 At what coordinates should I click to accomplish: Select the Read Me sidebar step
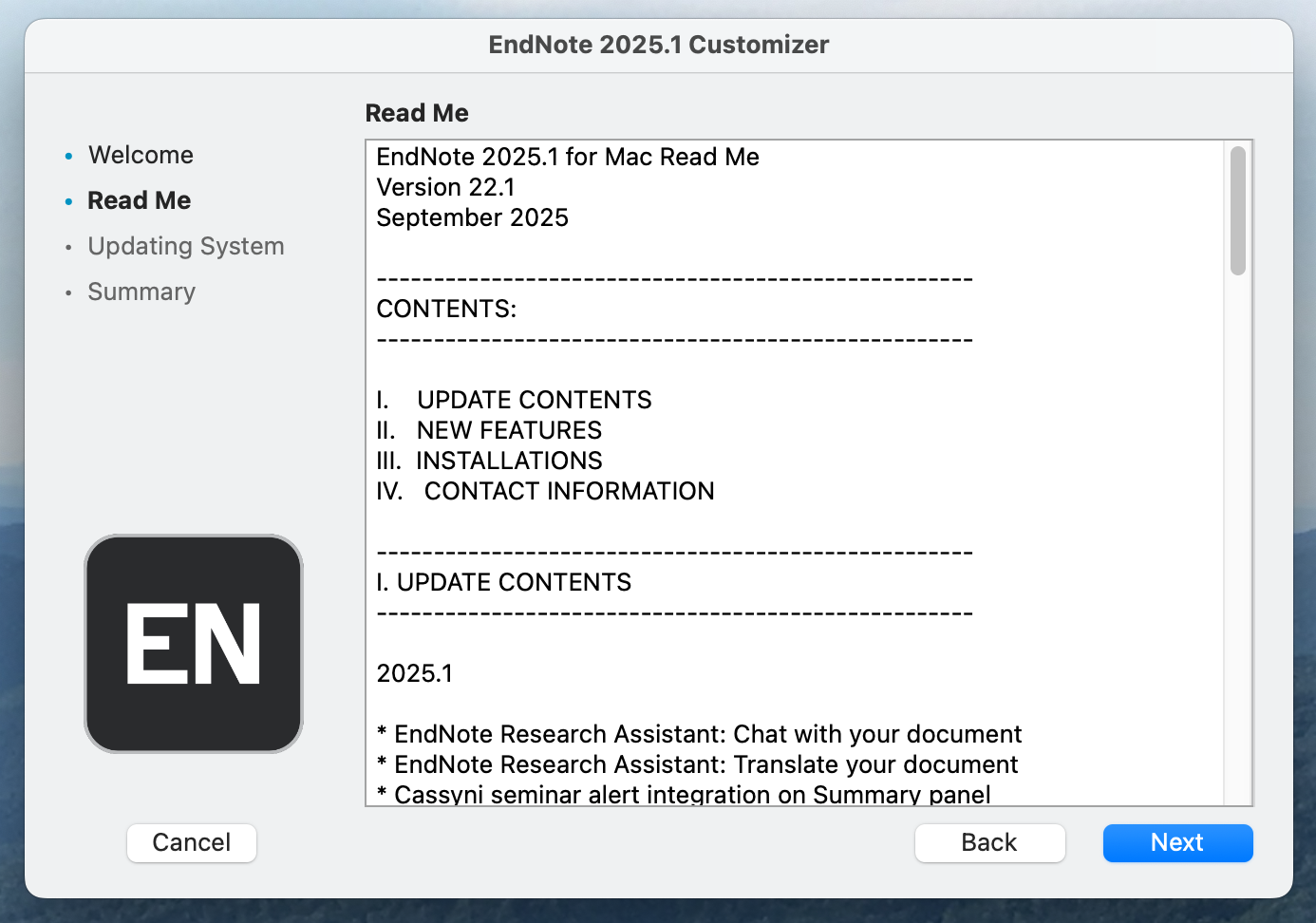tap(140, 200)
